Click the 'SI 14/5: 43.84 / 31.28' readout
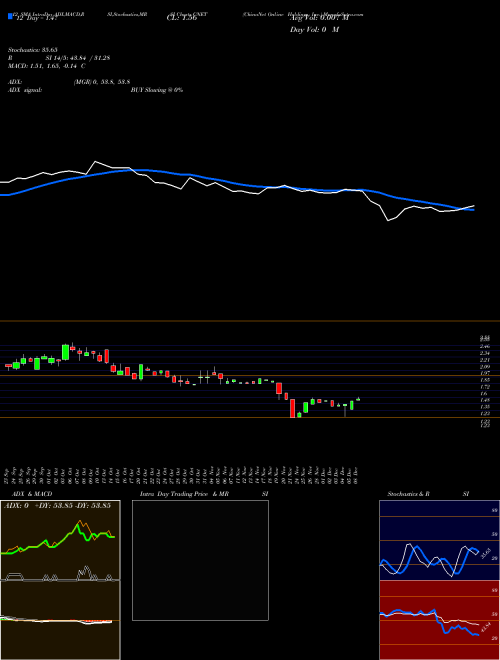 [78, 58]
